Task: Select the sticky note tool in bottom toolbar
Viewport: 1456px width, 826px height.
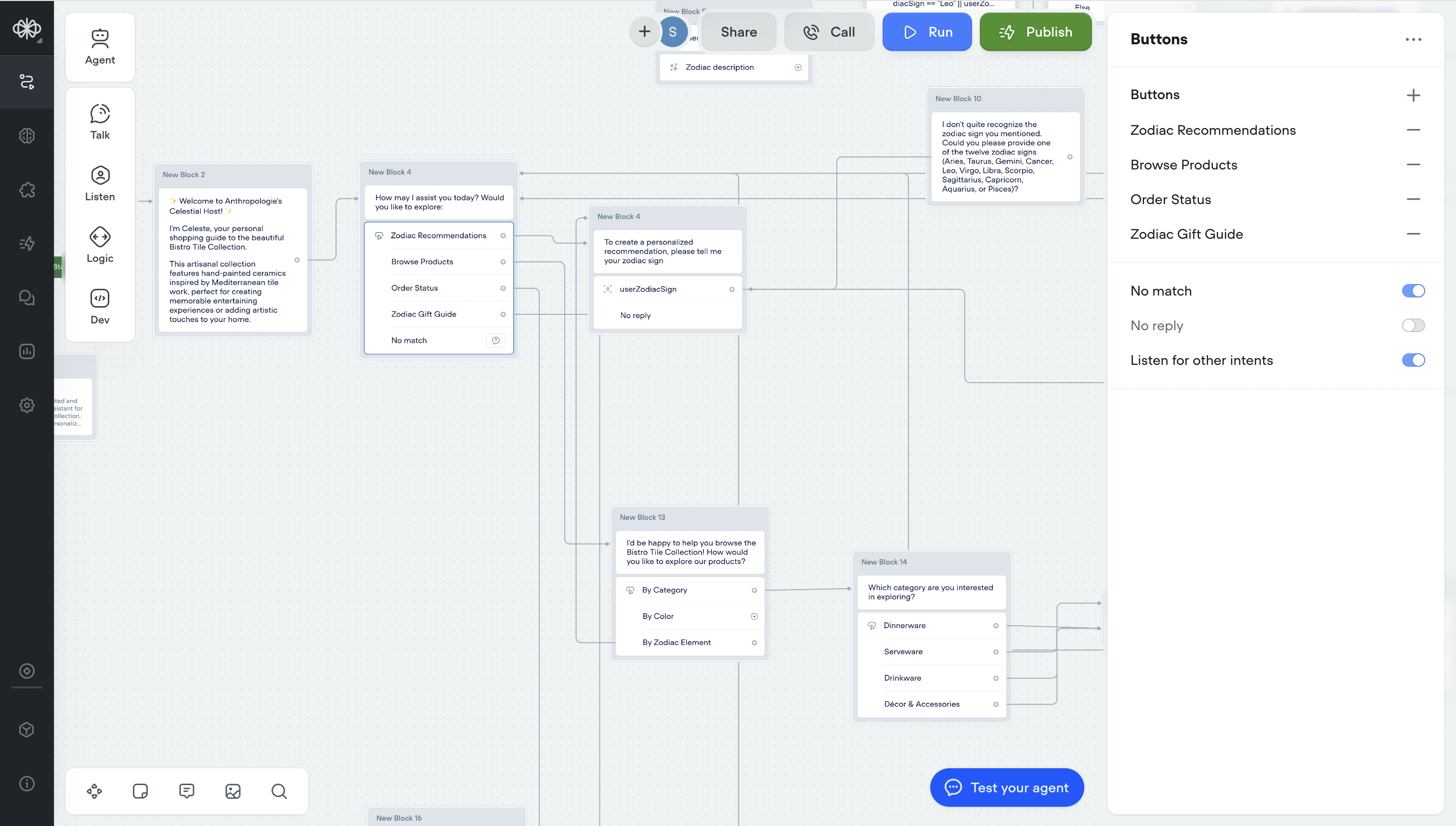Action: (140, 791)
